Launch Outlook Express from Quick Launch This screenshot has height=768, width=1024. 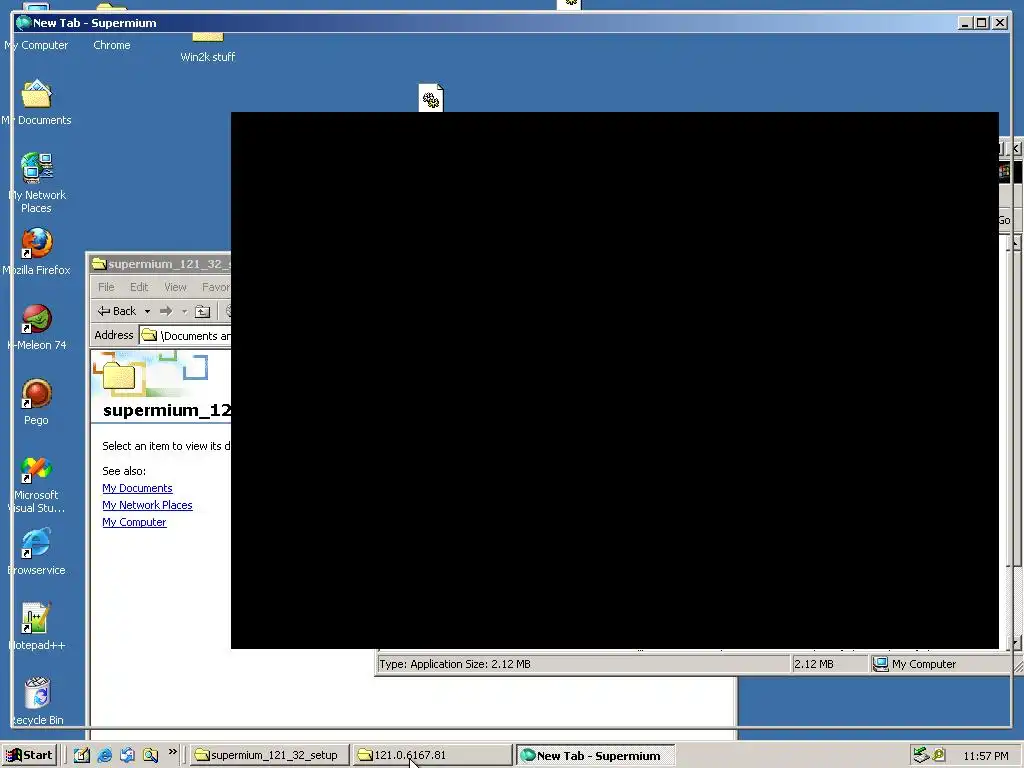click(x=127, y=755)
